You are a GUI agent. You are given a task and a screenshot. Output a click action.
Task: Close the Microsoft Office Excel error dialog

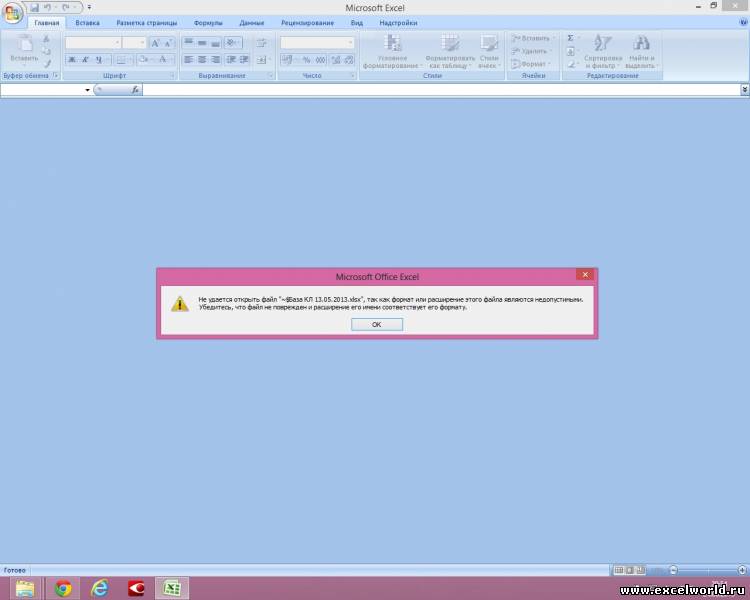click(585, 275)
